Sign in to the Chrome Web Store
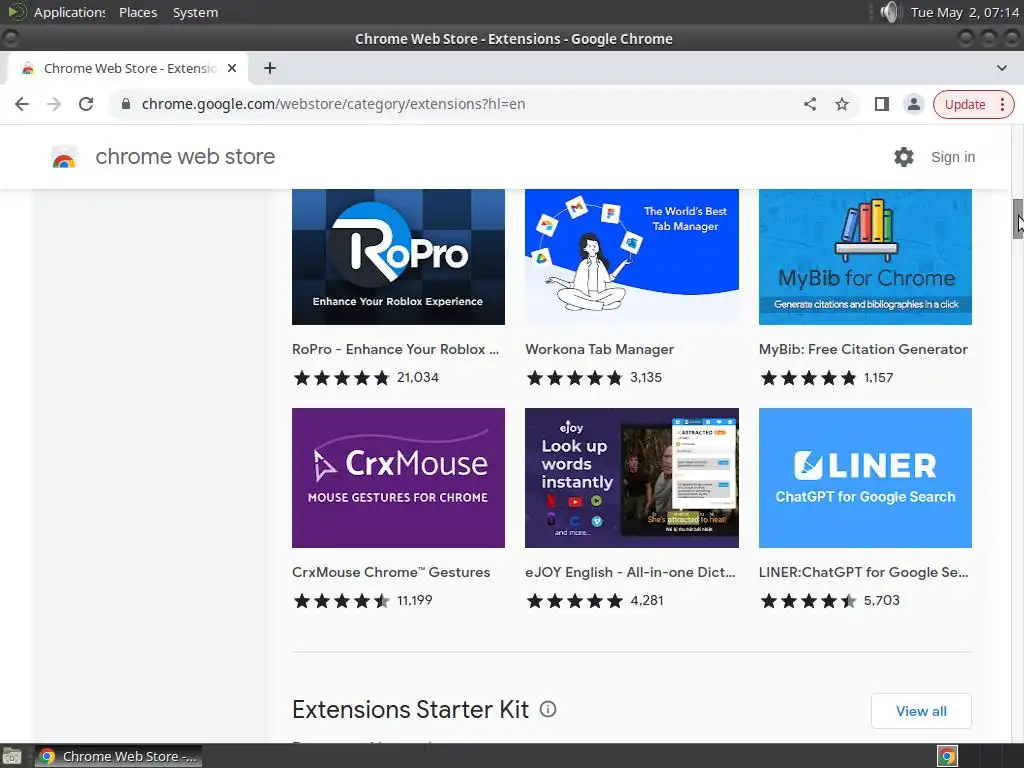Viewport: 1024px width, 768px height. click(x=953, y=157)
